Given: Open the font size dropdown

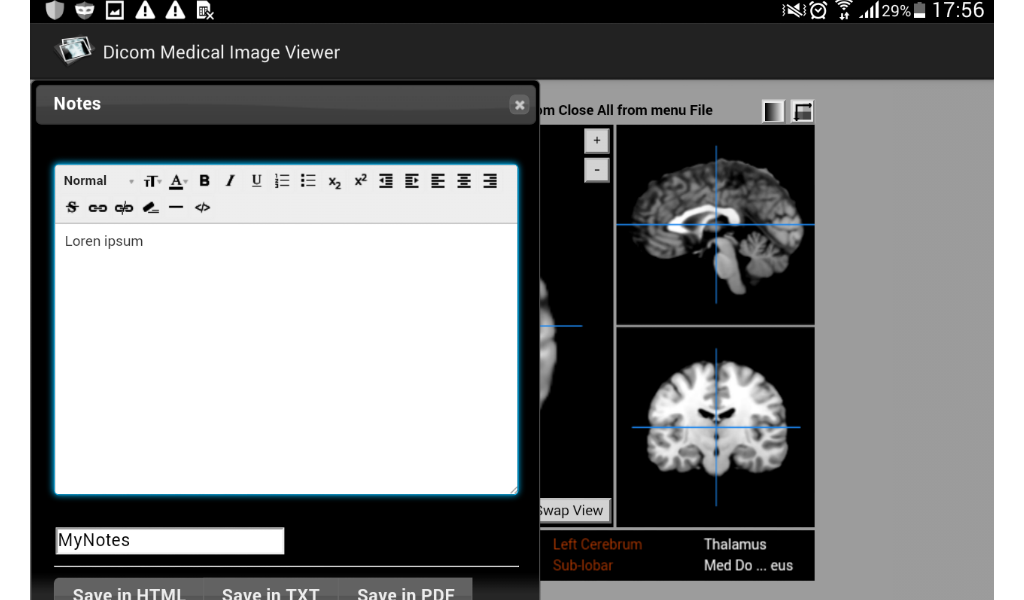Looking at the screenshot, I should click(x=150, y=181).
